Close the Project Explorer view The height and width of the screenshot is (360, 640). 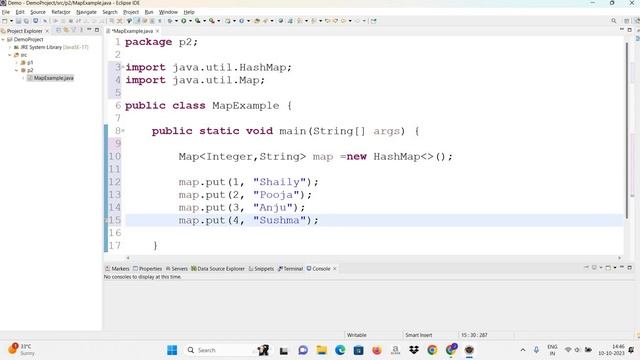click(x=47, y=31)
